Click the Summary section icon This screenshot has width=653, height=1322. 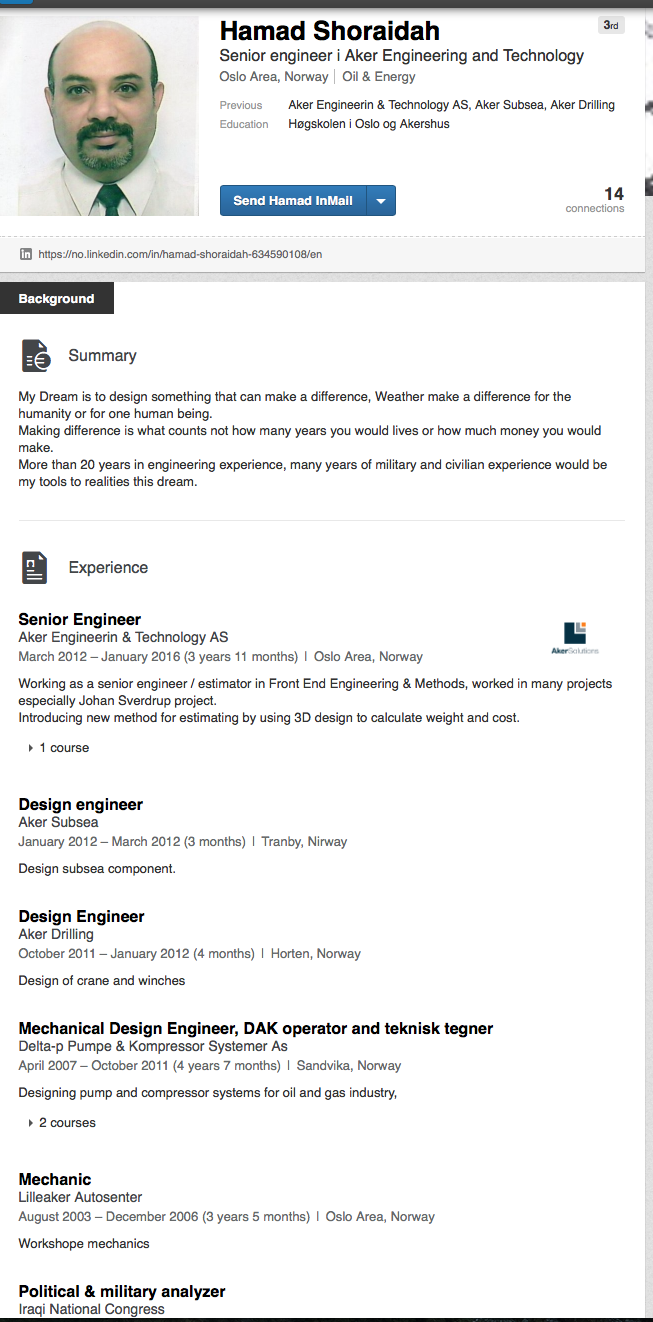pyautogui.click(x=35, y=356)
